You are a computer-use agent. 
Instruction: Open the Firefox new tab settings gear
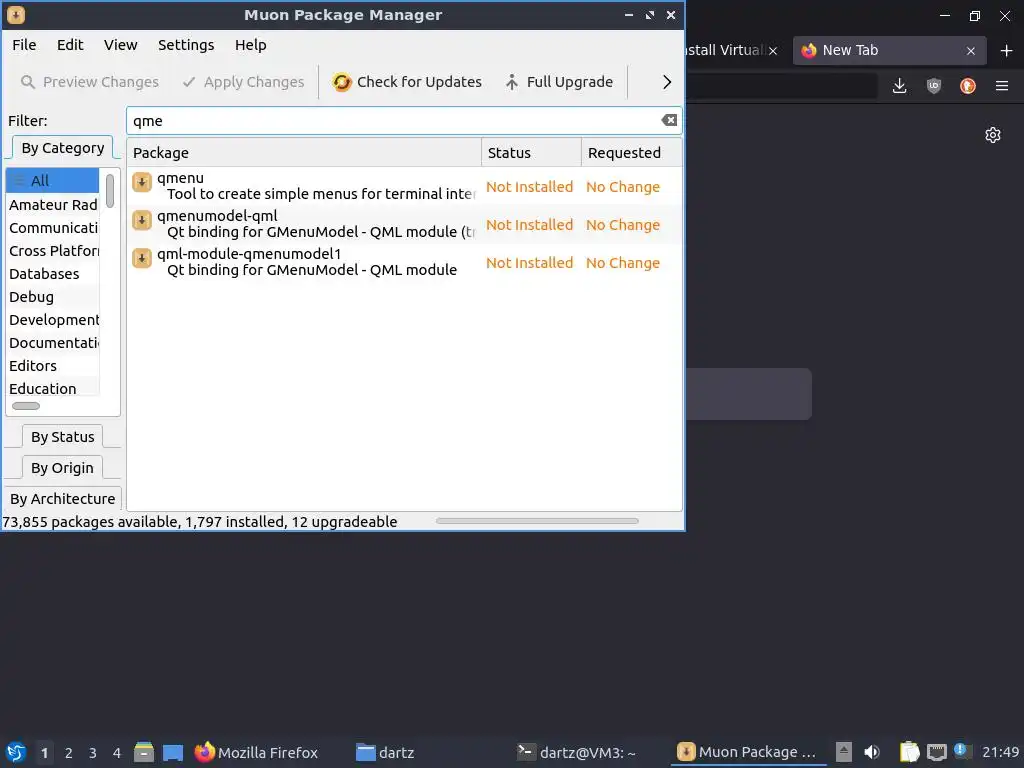coord(993,135)
